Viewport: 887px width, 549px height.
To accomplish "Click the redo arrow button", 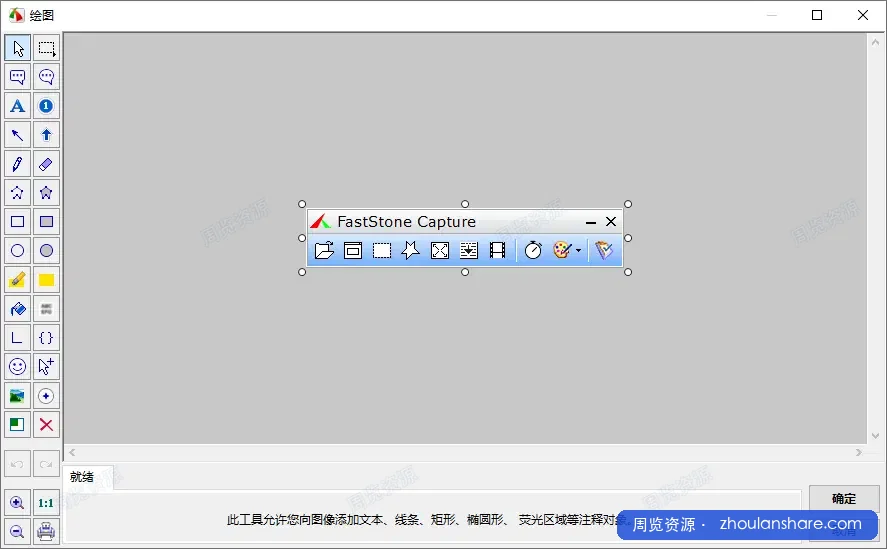I will [46, 465].
